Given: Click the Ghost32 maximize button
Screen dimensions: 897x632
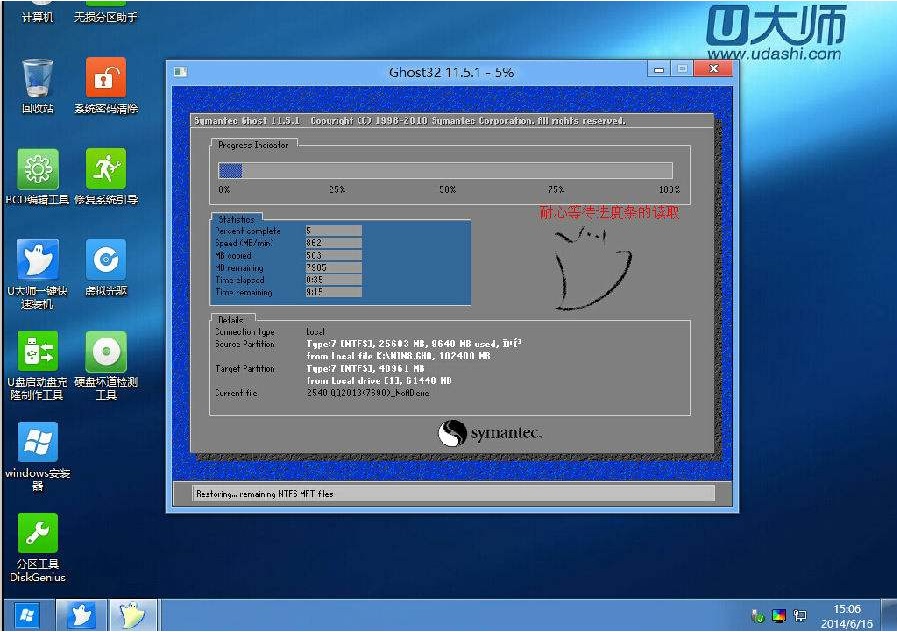Looking at the screenshot, I should [682, 69].
